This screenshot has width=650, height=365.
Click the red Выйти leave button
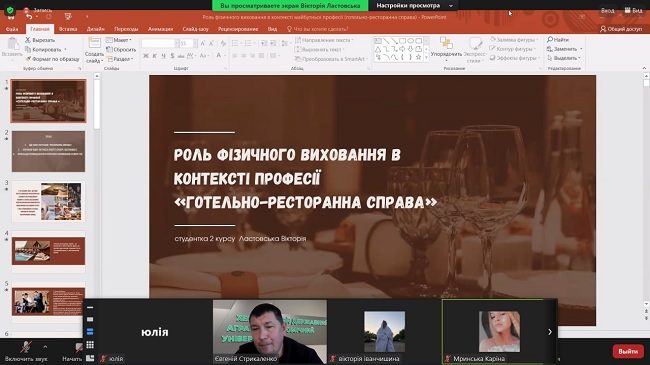628,351
